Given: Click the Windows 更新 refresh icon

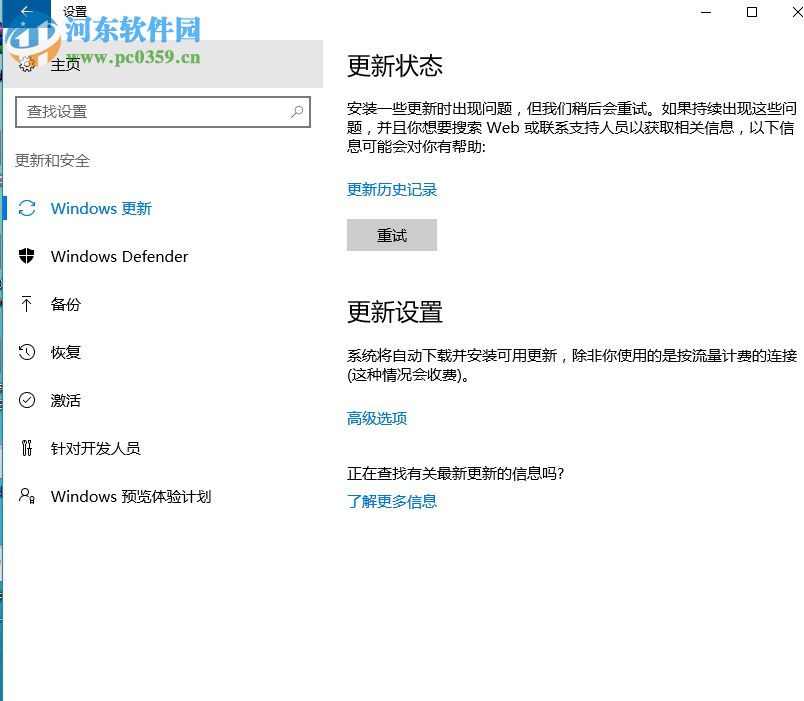Looking at the screenshot, I should [28, 208].
